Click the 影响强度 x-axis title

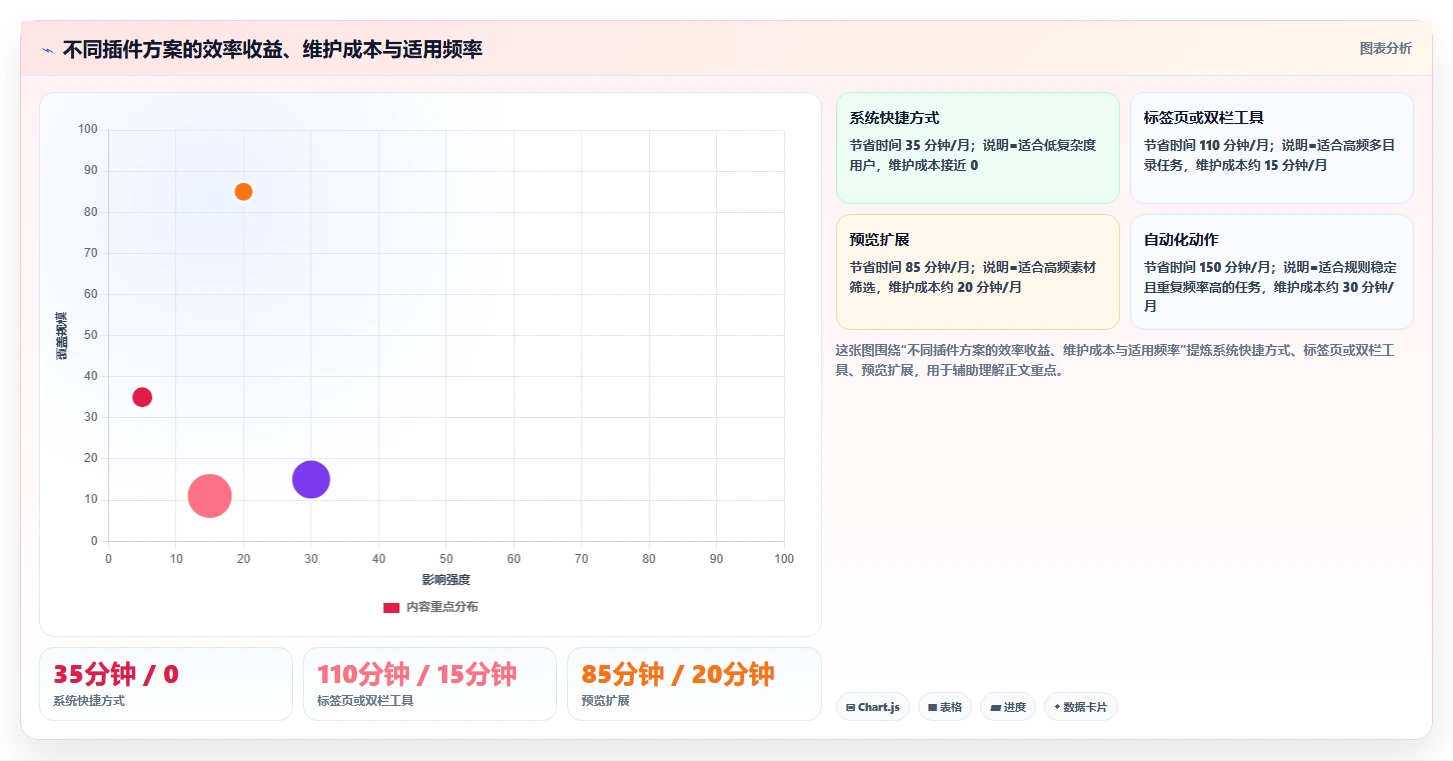click(446, 580)
